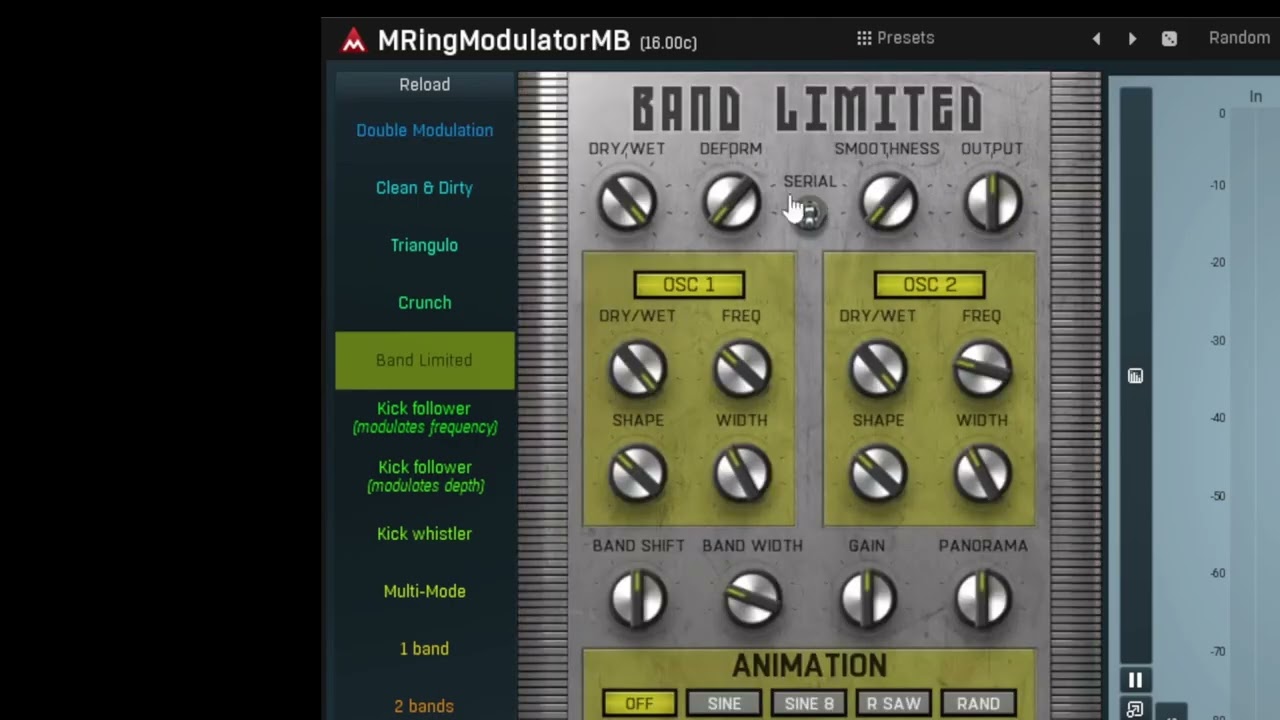Select RAND animation mode

click(x=978, y=704)
